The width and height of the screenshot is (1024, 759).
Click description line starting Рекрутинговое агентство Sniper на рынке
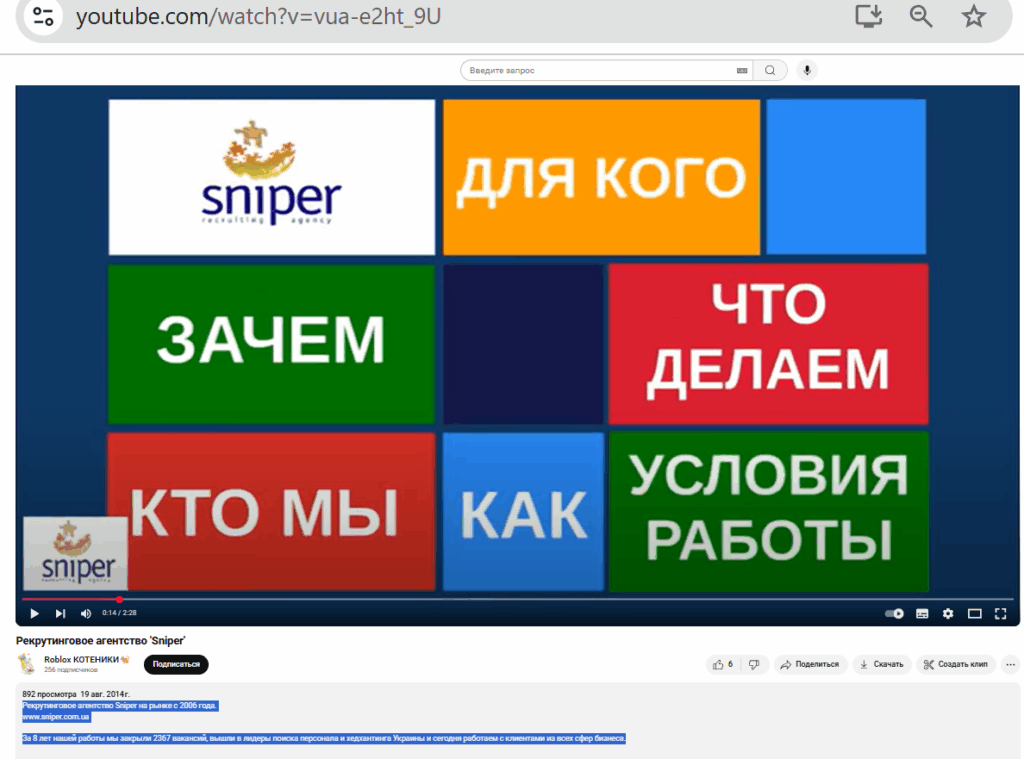pyautogui.click(x=120, y=705)
